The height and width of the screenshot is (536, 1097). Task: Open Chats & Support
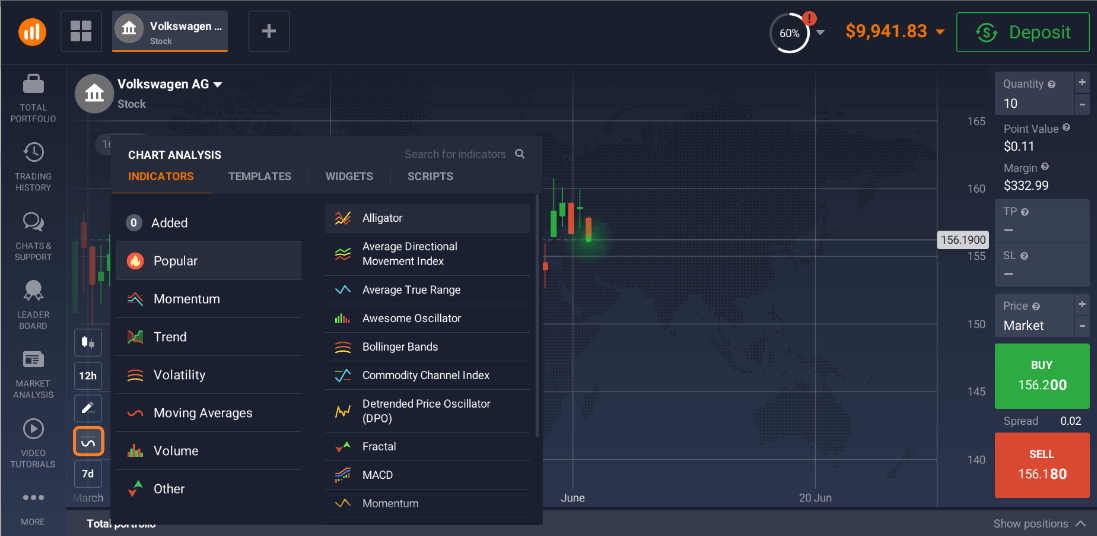(x=33, y=237)
